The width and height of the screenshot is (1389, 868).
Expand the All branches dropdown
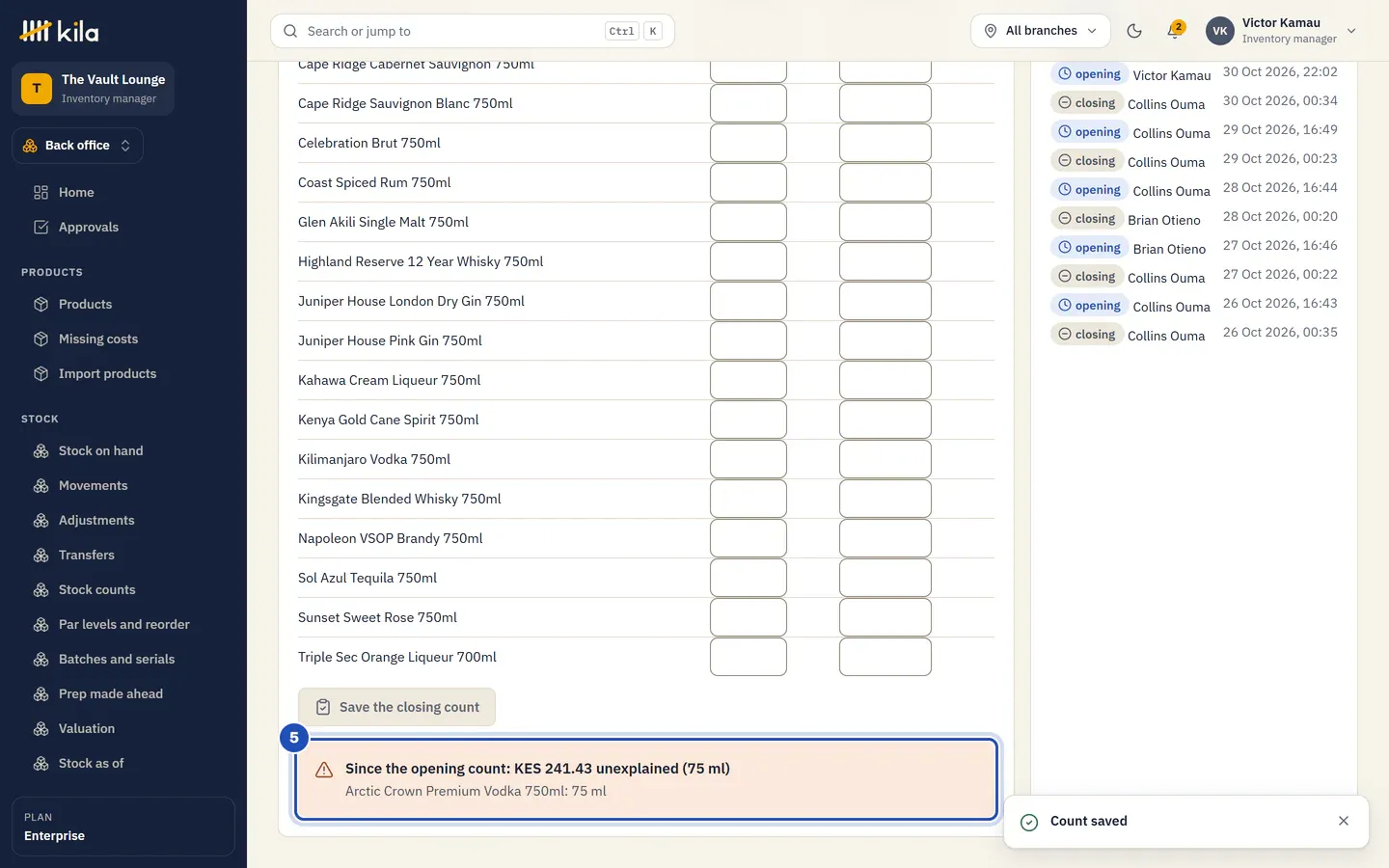[x=1040, y=31]
